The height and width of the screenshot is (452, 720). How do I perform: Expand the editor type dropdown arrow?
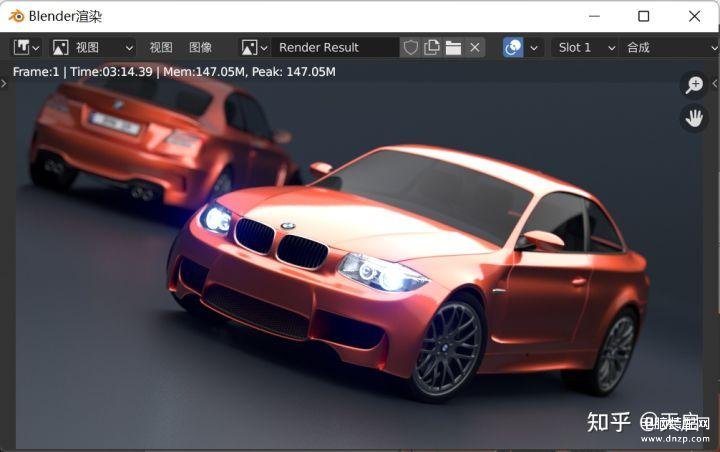(x=36, y=48)
